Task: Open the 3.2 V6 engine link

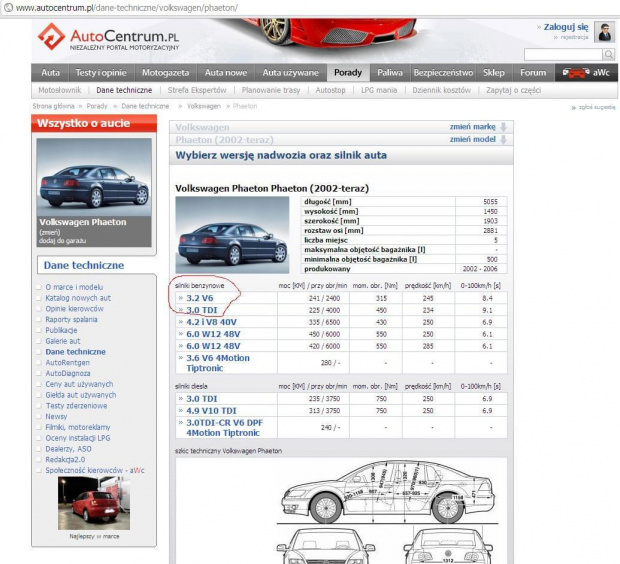Action: 200,298
